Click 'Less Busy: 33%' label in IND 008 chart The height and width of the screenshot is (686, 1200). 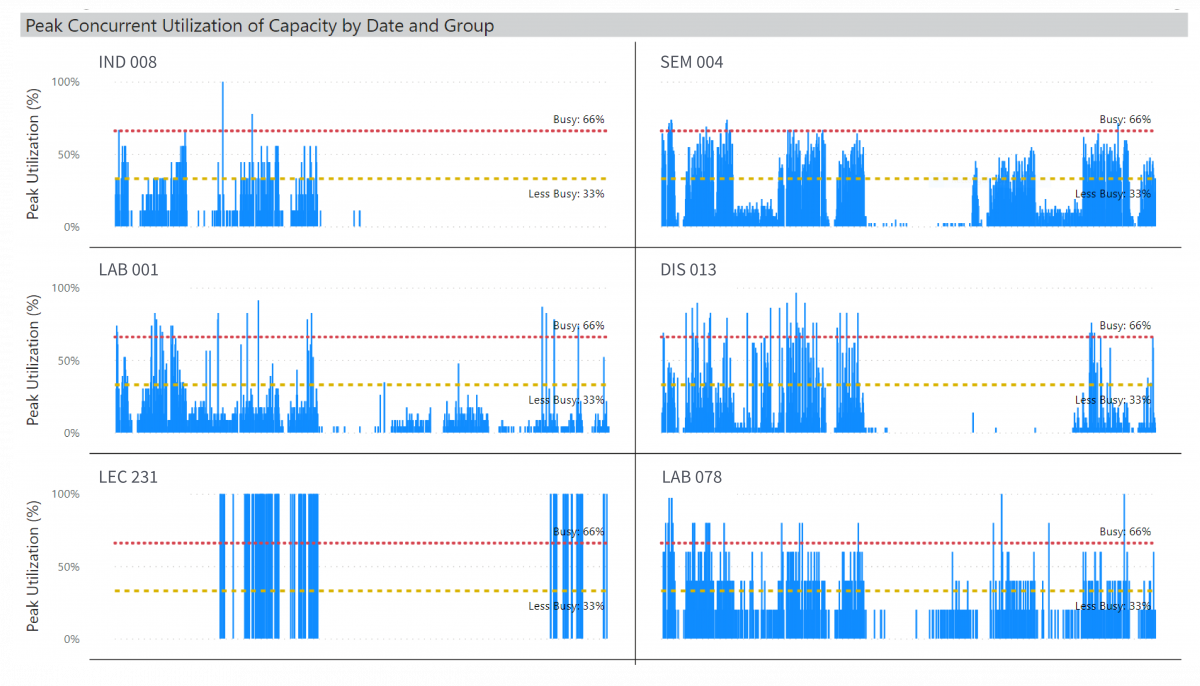pos(566,194)
